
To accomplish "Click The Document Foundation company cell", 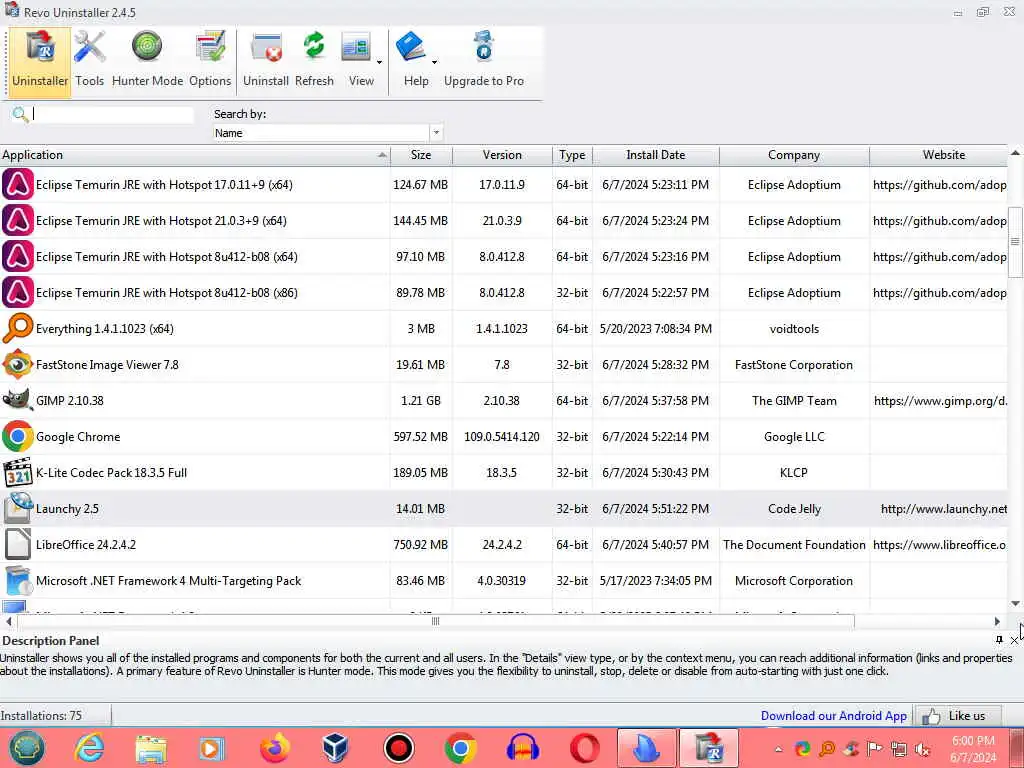I will [x=794, y=545].
